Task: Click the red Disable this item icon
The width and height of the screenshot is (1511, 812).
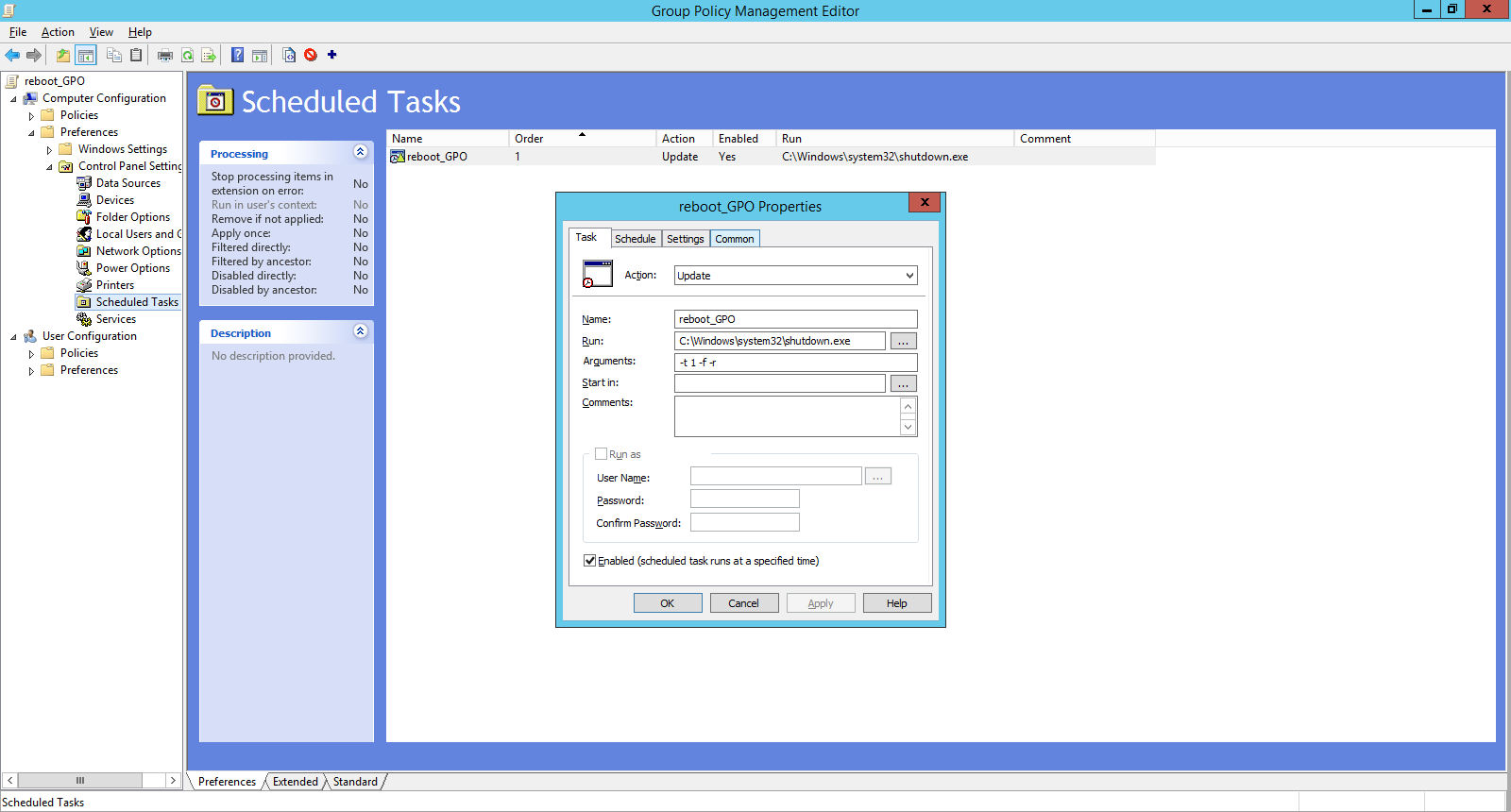Action: coord(311,55)
